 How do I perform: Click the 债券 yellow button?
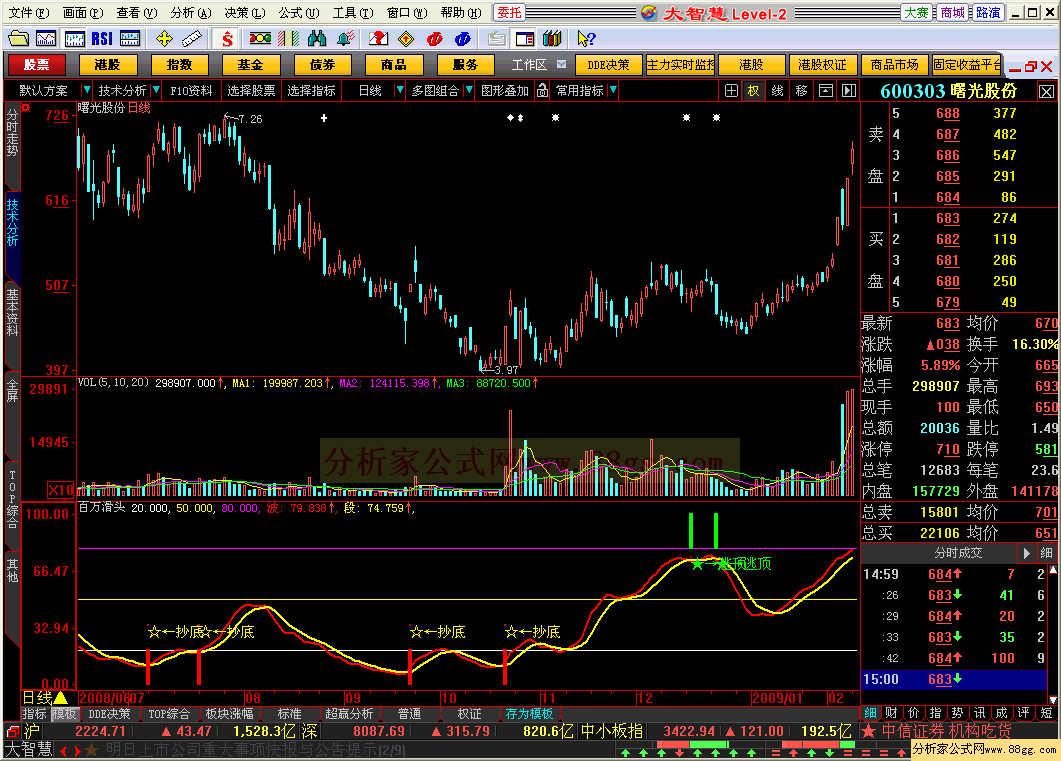[323, 65]
